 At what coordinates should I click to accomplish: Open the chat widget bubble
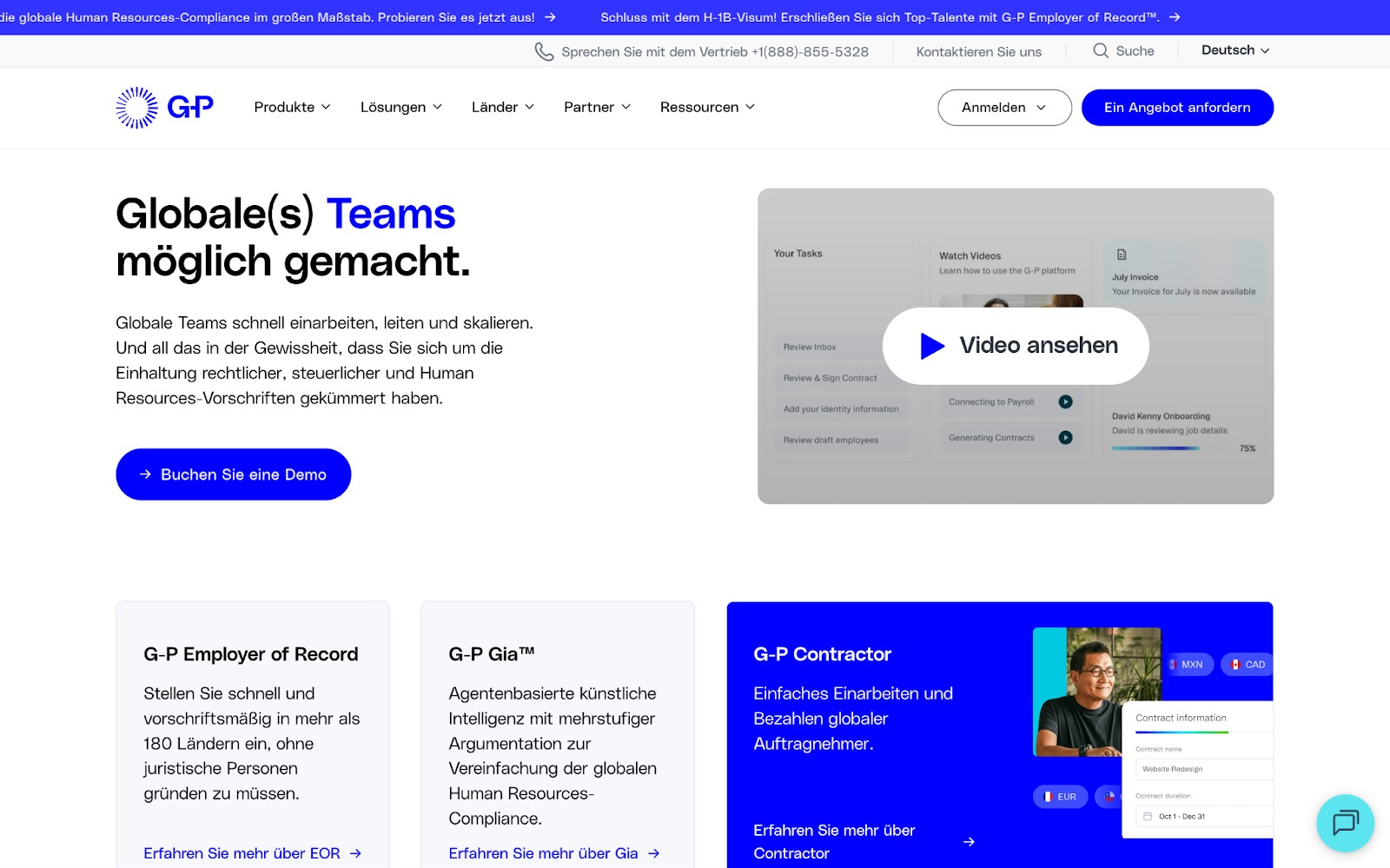click(1345, 822)
